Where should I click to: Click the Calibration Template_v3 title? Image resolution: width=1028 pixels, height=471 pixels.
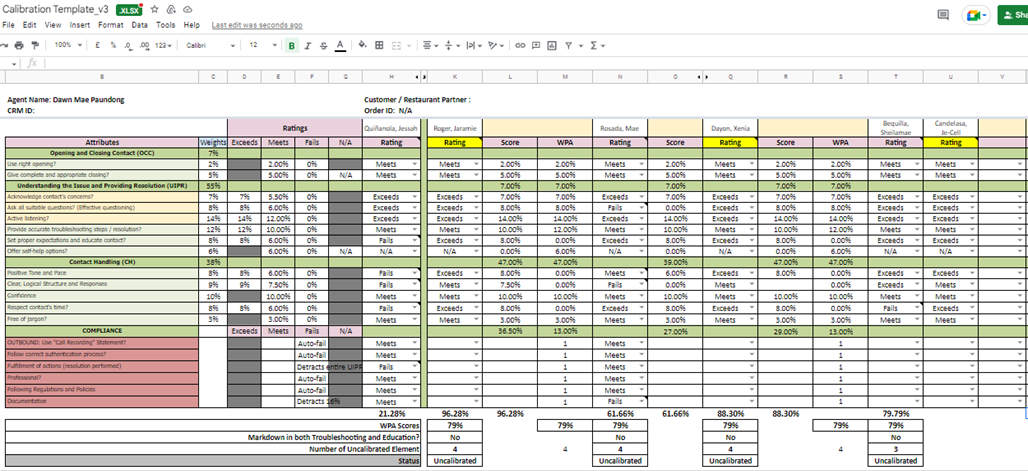pyautogui.click(x=56, y=10)
